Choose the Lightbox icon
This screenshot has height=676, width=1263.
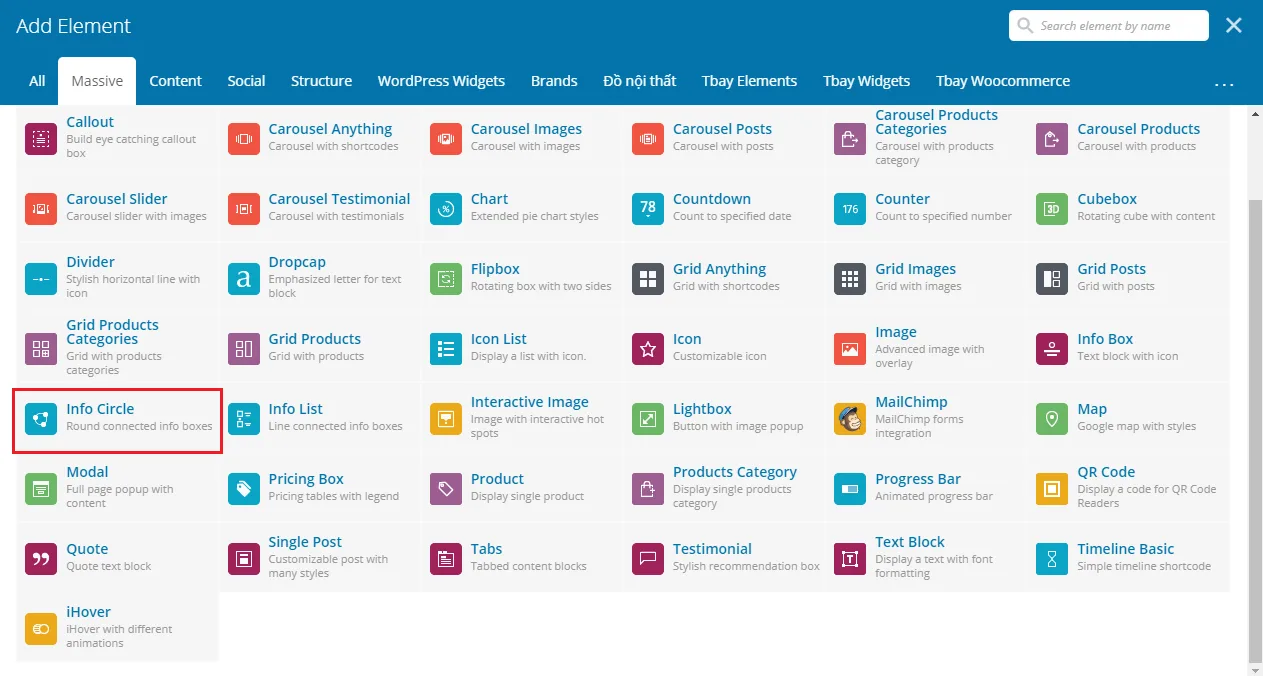pos(648,419)
